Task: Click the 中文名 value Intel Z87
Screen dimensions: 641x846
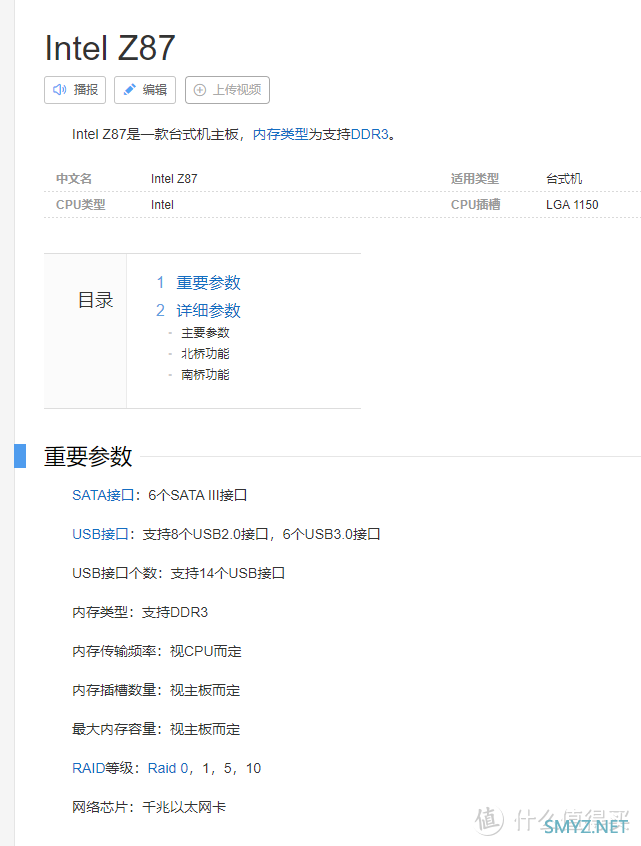Action: 174,179
